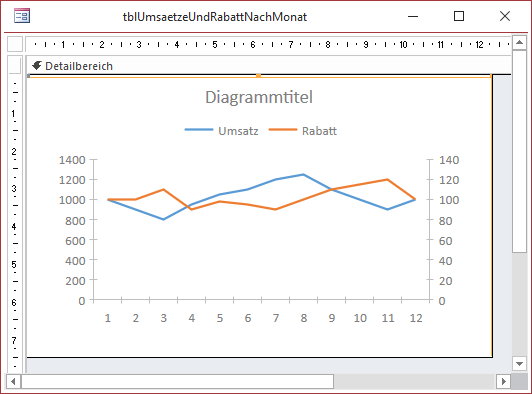Click the left arrow of horizontal scrollbar
Viewport: 532px width, 394px height.
[13, 381]
